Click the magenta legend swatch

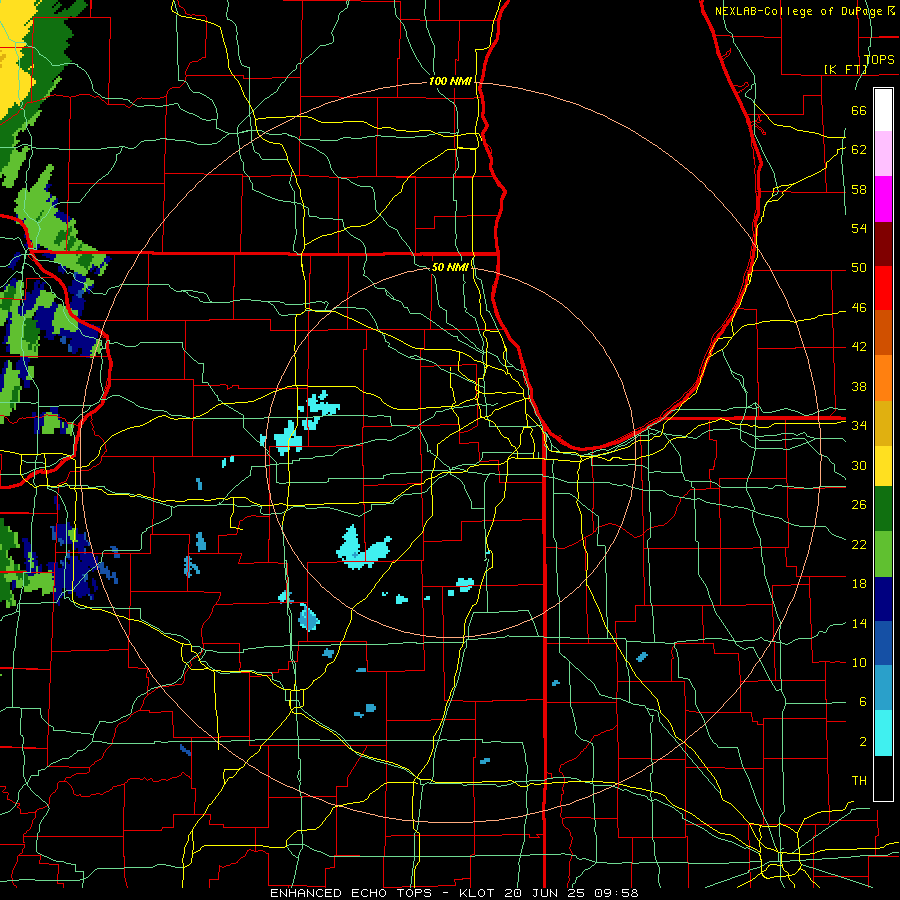[883, 199]
